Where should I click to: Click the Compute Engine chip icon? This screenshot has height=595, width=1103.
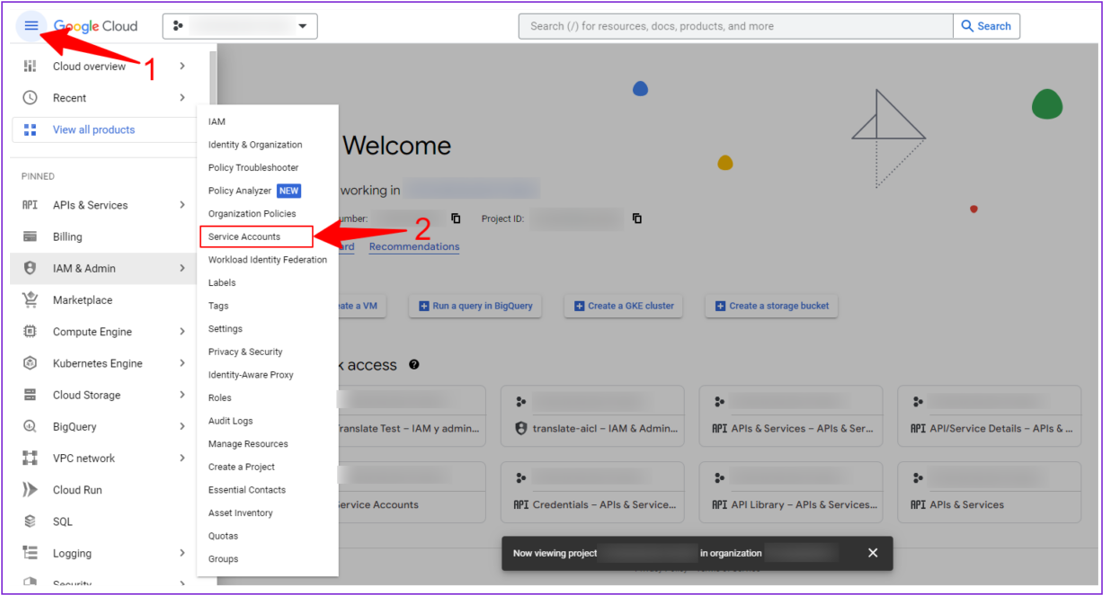point(30,331)
